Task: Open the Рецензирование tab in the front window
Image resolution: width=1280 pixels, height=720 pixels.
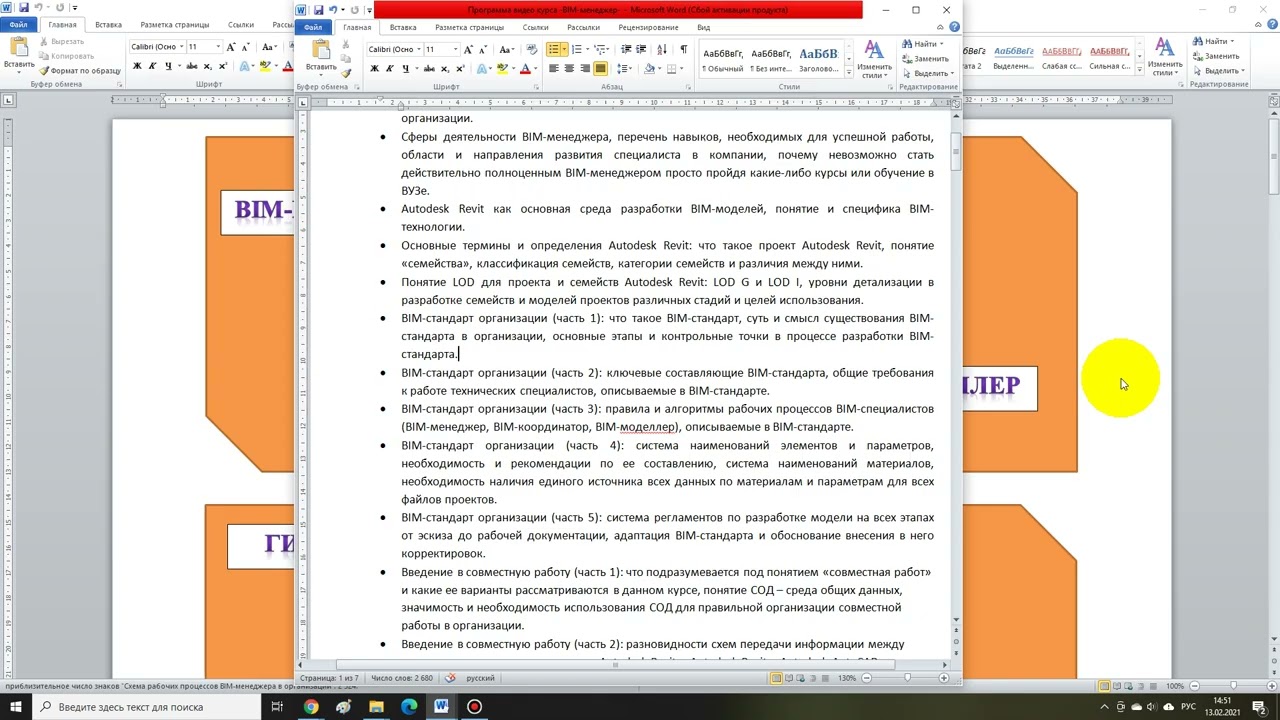Action: click(648, 27)
